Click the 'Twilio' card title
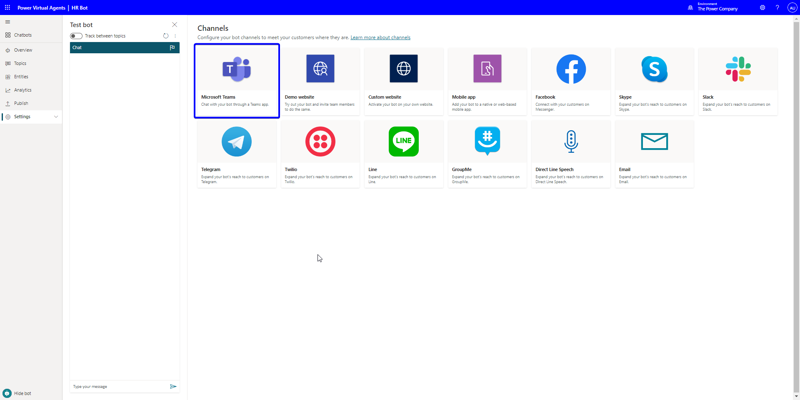The width and height of the screenshot is (800, 400). pos(291,169)
